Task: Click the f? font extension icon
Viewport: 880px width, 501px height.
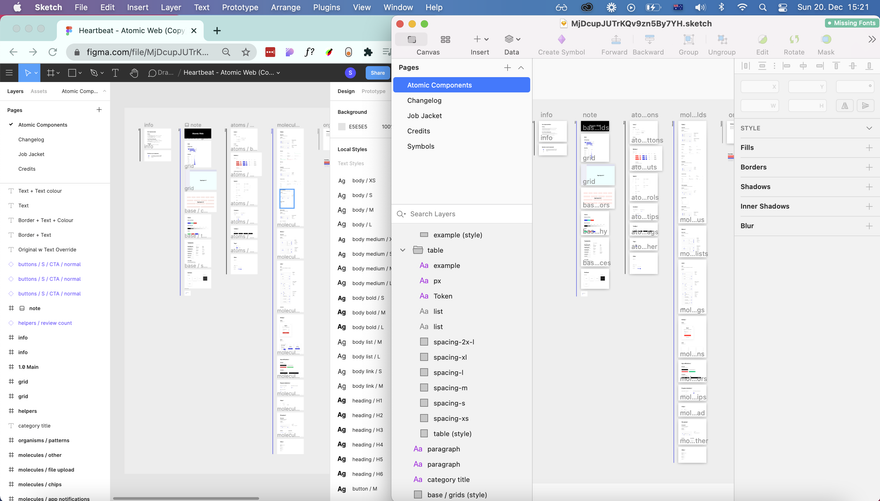Action: (x=309, y=52)
